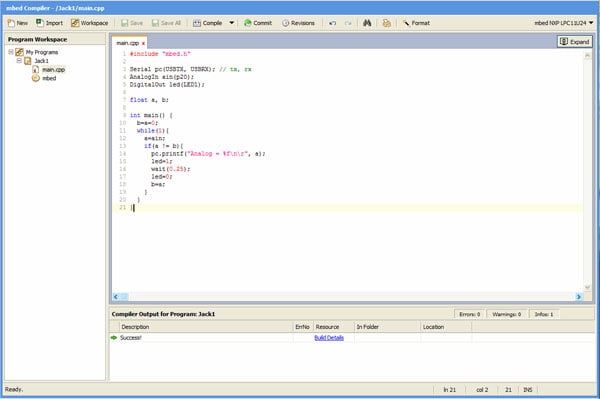Commit changes with the Commit button
Viewport: 600px width, 399px height.
coord(258,23)
